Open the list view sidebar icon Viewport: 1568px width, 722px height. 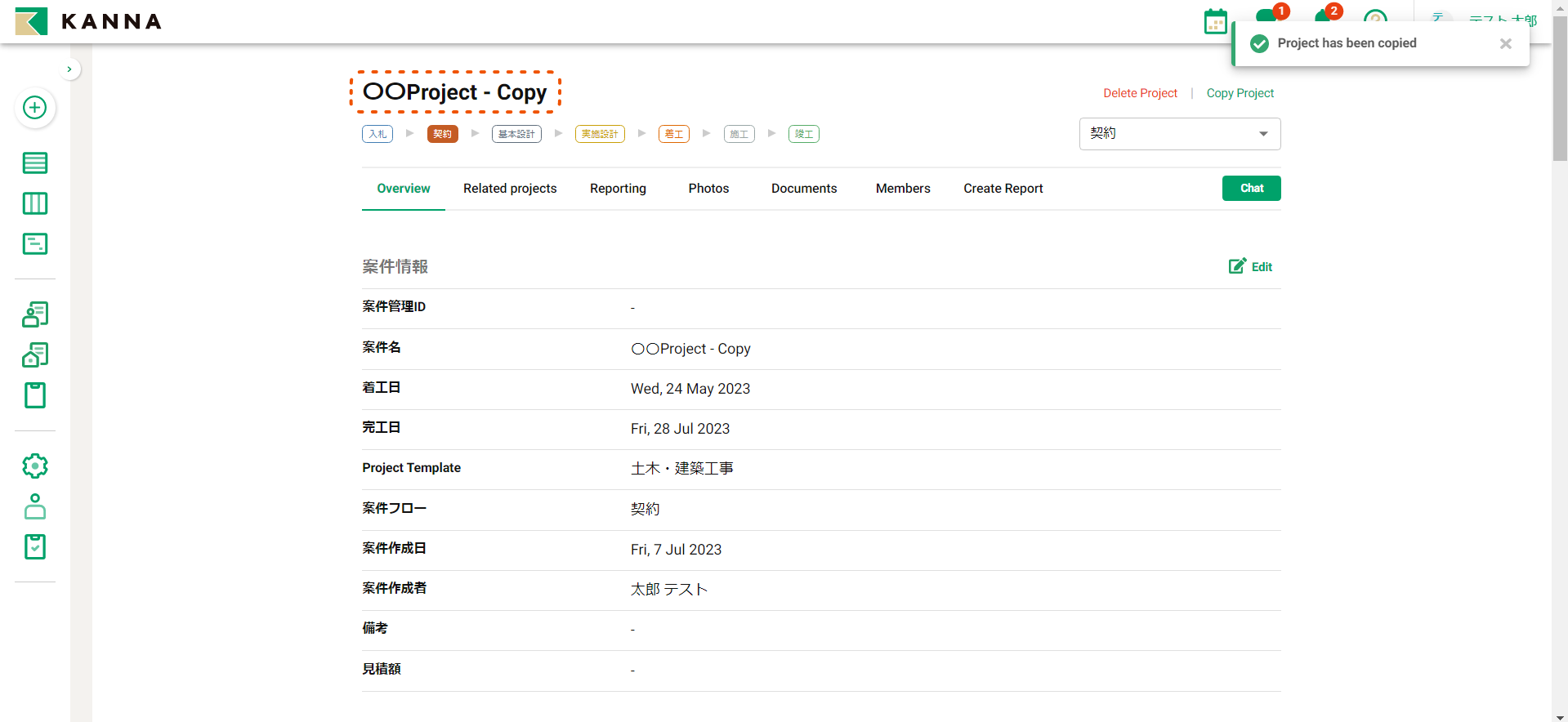pyautogui.click(x=34, y=163)
